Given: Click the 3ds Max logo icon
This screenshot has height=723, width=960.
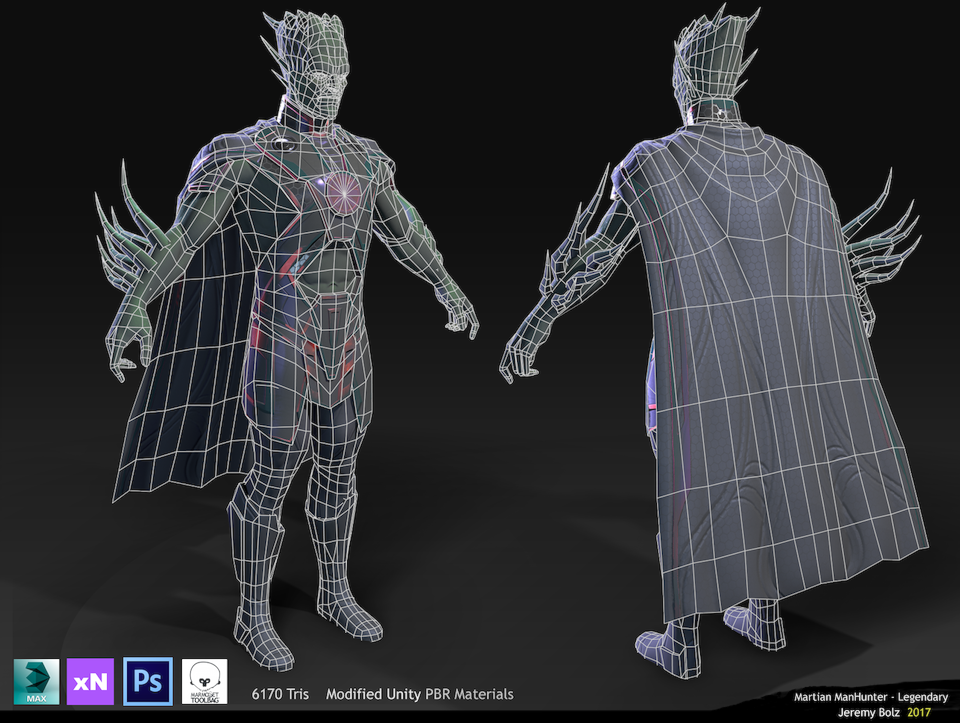Looking at the screenshot, I should [x=37, y=681].
